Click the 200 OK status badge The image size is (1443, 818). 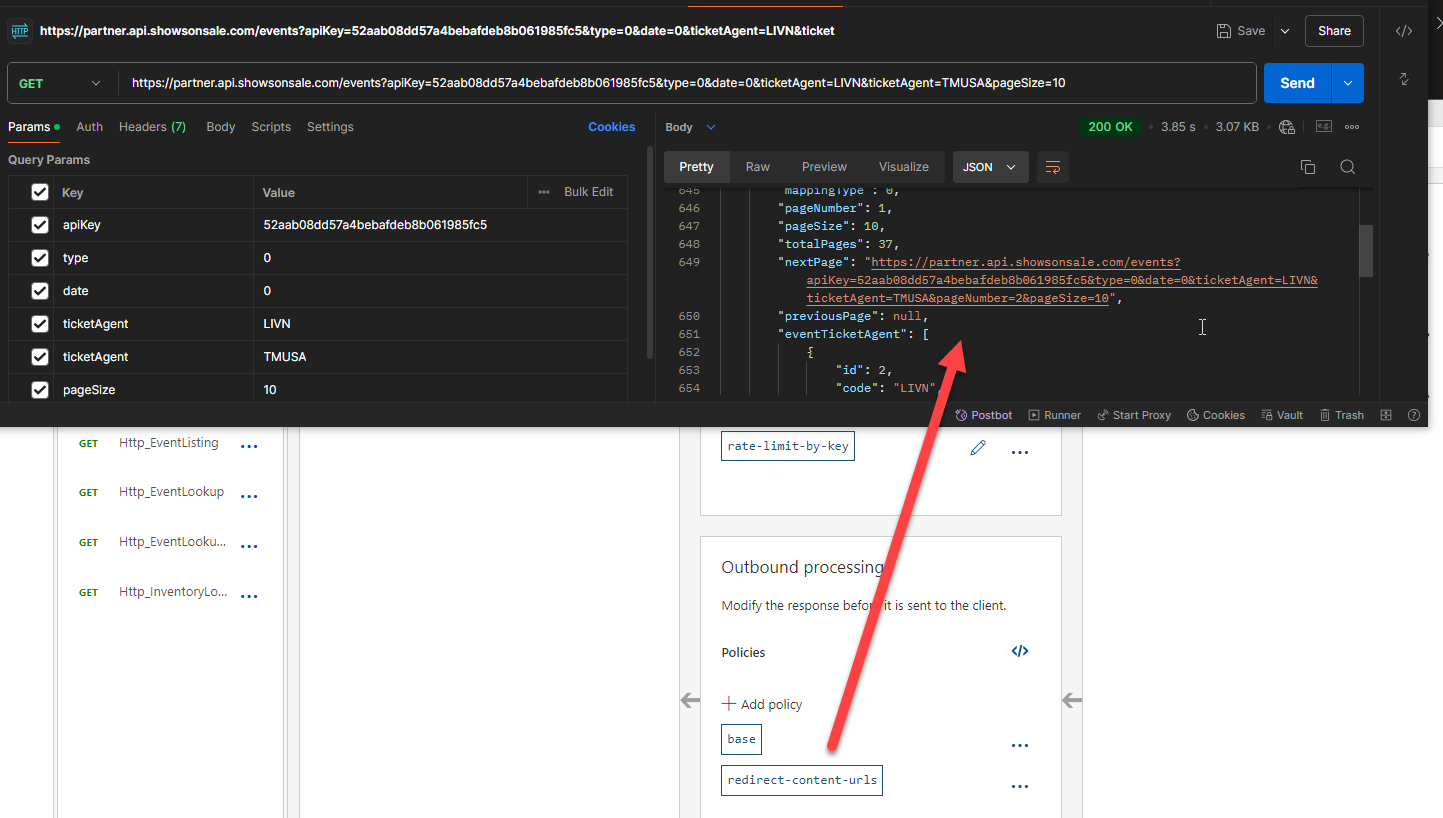[x=1110, y=127]
